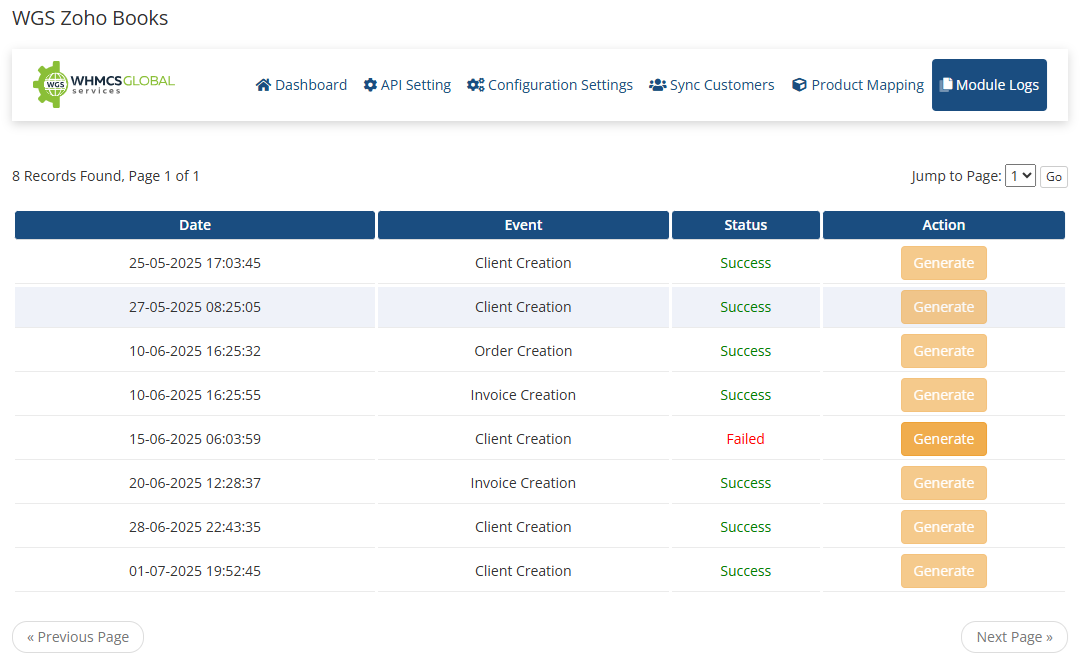Image resolution: width=1082 pixels, height=668 pixels.
Task: Switch to the Configuration Settings tab
Action: pyautogui.click(x=549, y=85)
